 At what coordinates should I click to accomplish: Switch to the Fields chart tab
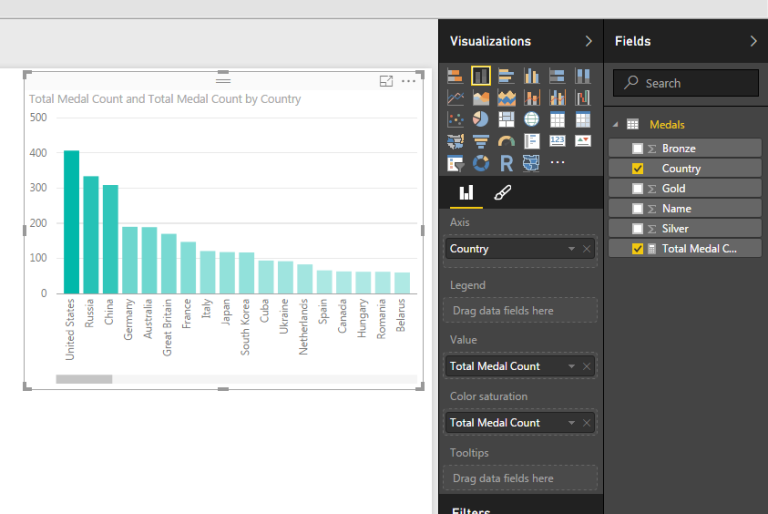(x=466, y=193)
